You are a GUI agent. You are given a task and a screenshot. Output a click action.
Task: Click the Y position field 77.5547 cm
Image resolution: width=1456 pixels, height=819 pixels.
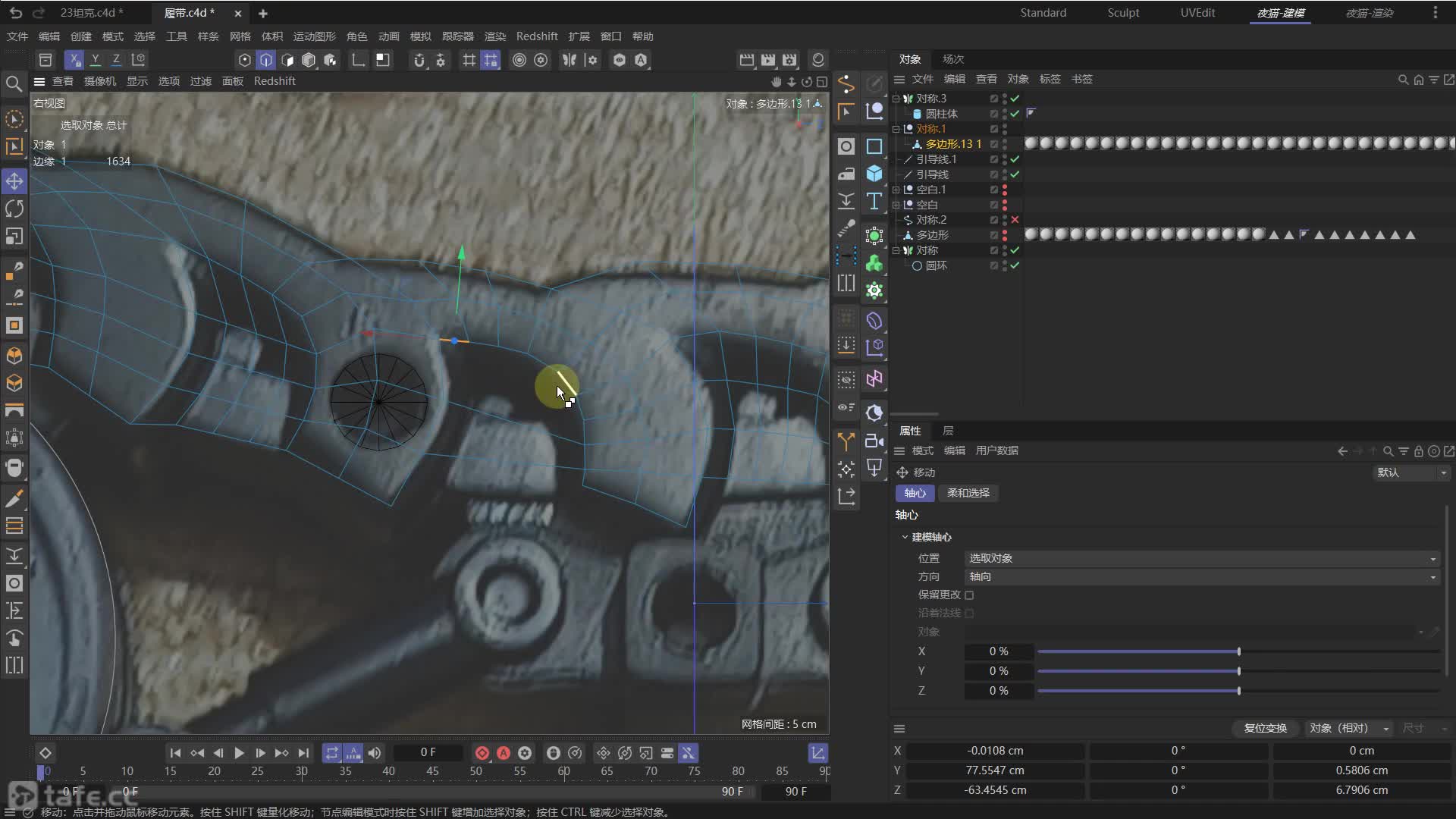coord(995,770)
